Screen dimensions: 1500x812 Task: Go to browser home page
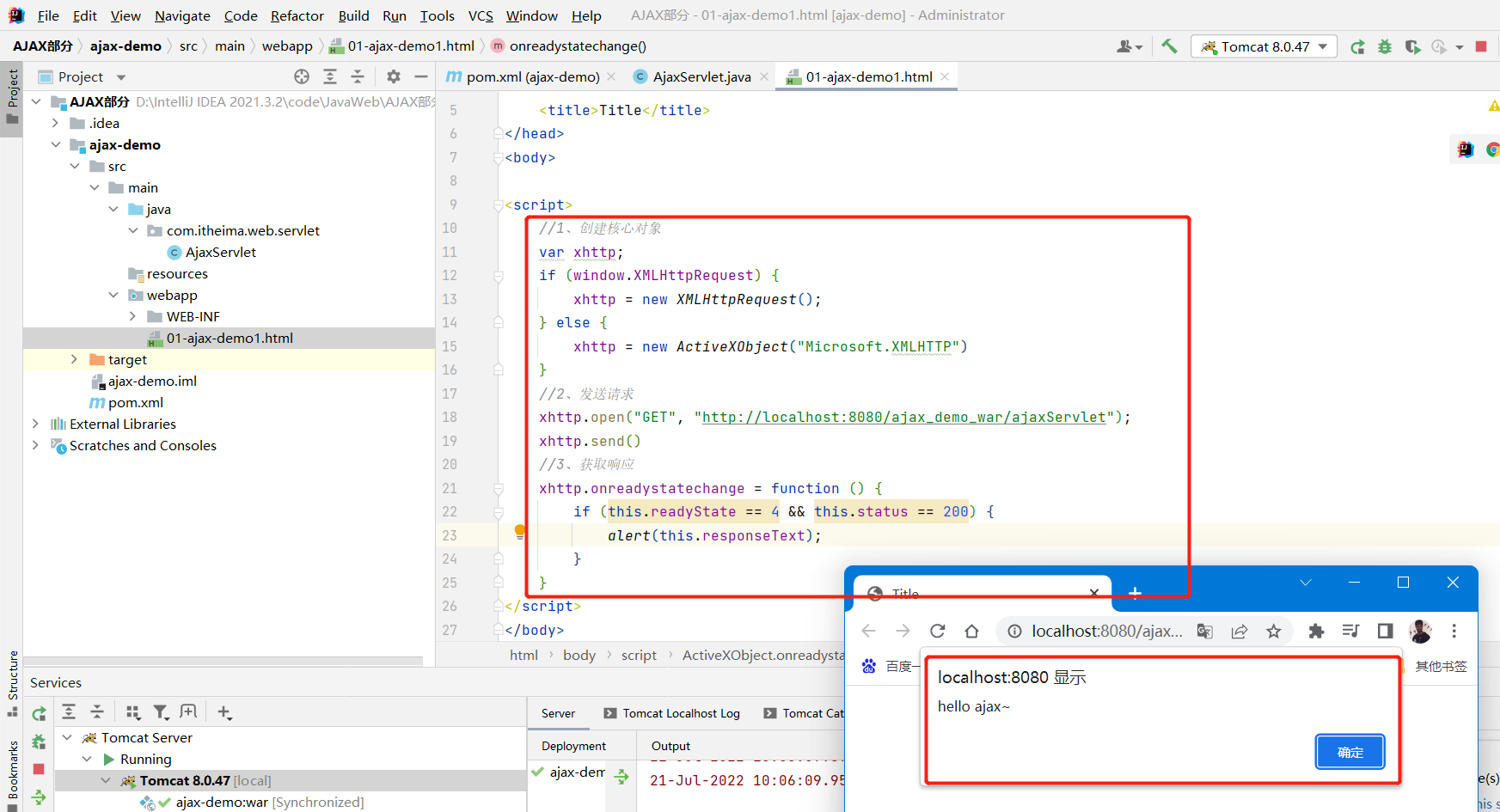tap(971, 631)
